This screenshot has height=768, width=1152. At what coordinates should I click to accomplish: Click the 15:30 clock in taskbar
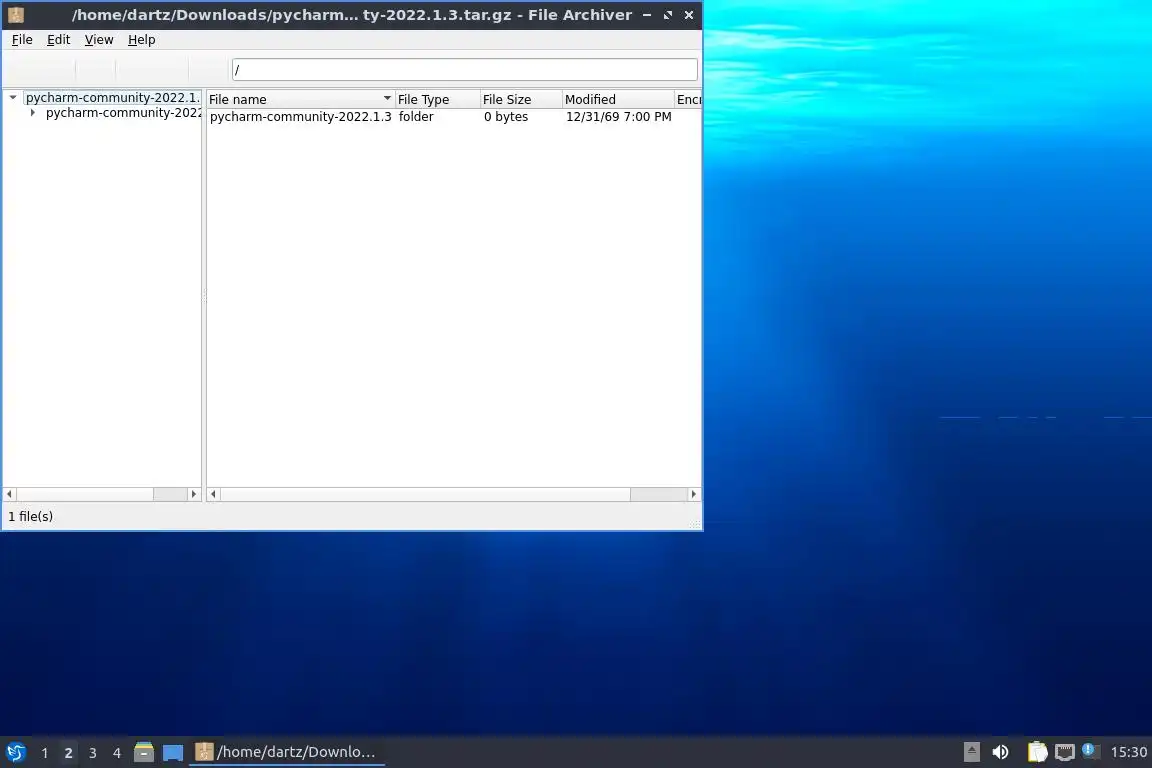pyautogui.click(x=1128, y=752)
